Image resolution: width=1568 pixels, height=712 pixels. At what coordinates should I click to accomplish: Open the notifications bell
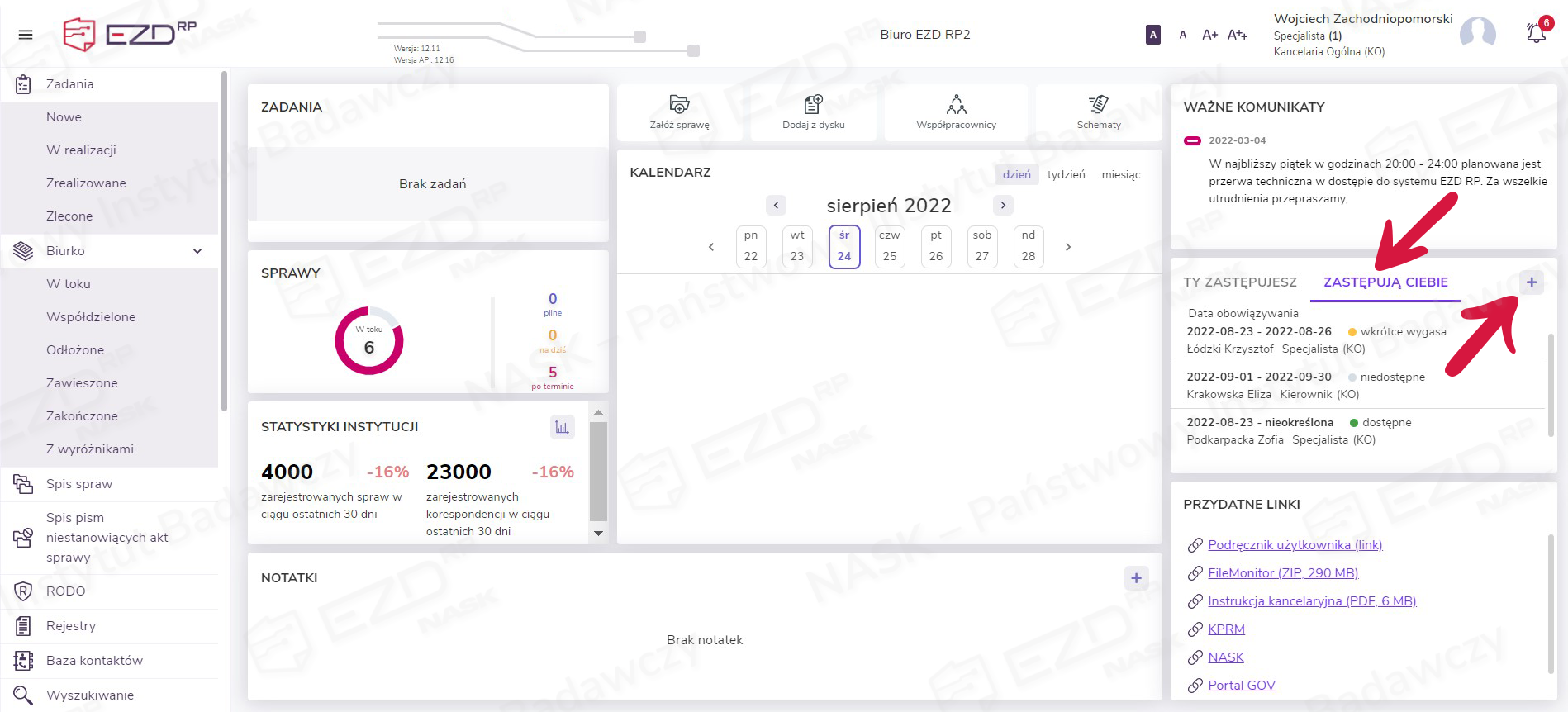point(1536,34)
